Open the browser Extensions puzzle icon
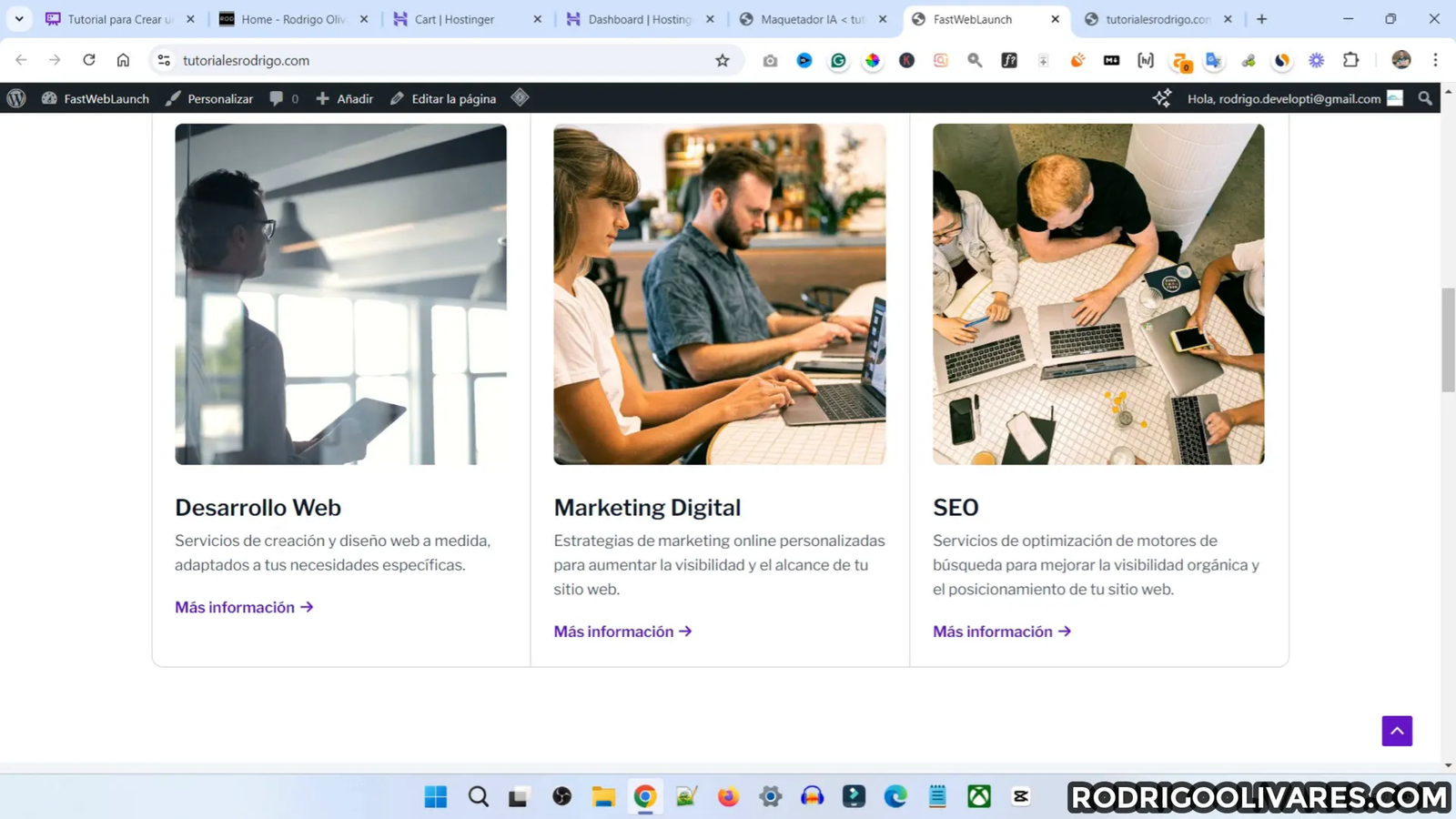The height and width of the screenshot is (819, 1456). (x=1351, y=60)
